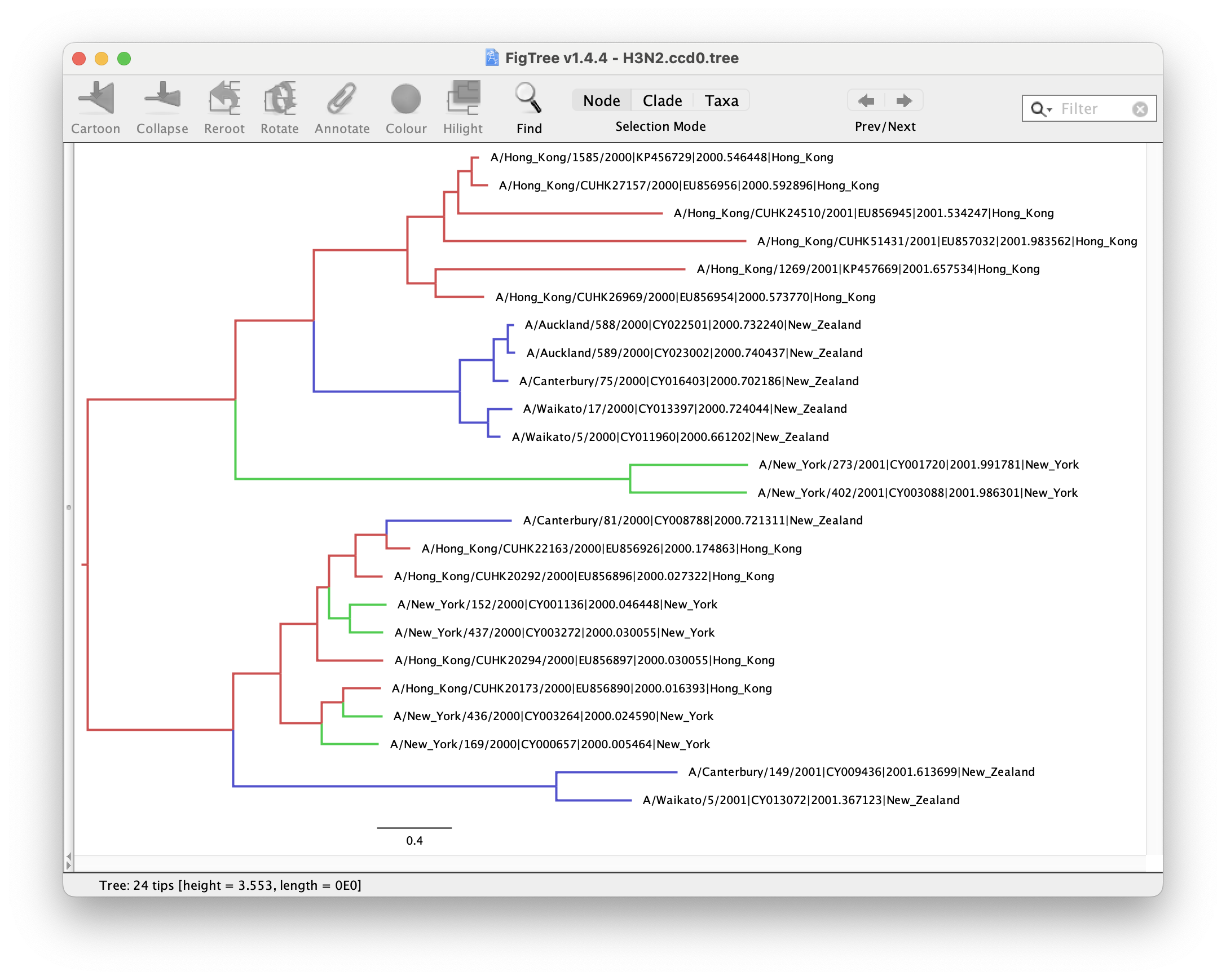Select tip A/New_York/273/2001 label
The height and width of the screenshot is (980, 1226).
pyautogui.click(x=918, y=465)
